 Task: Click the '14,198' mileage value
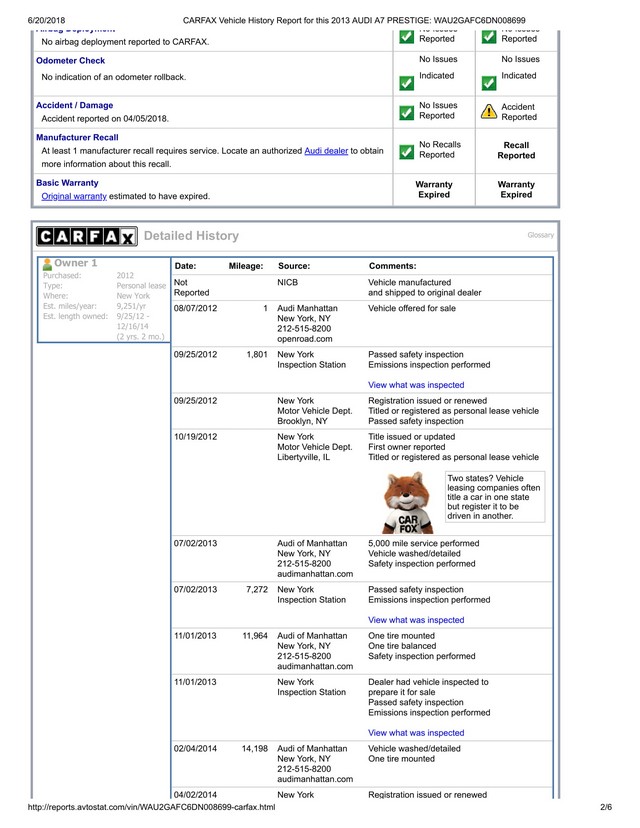pos(255,749)
